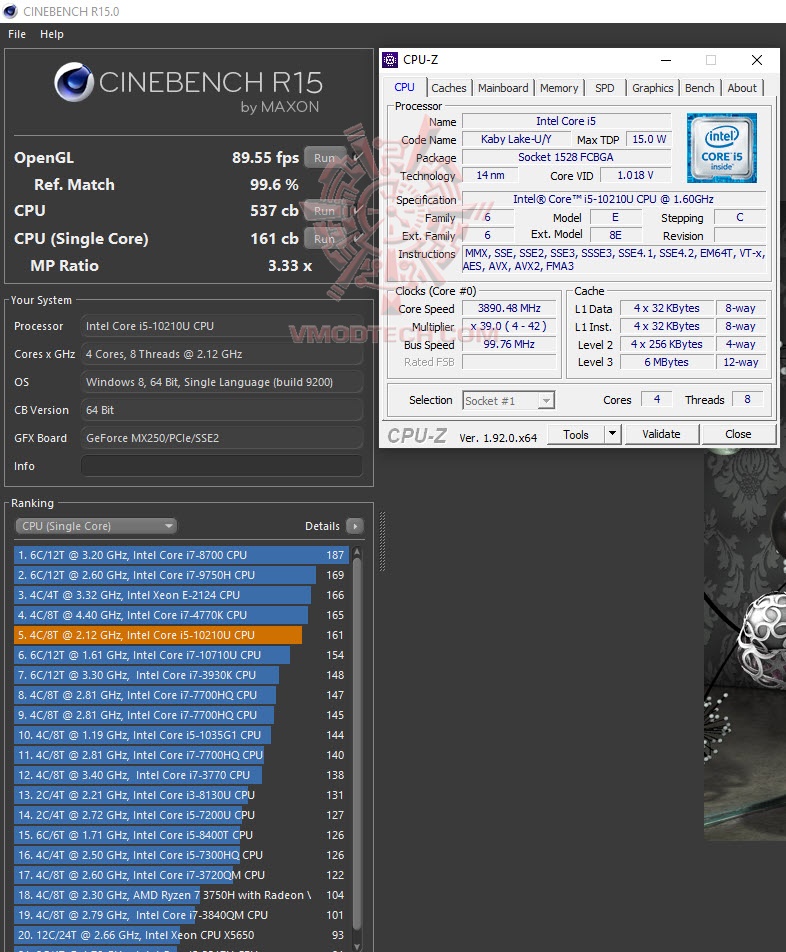Select ranking row Intel Core i7-9750H CPU

tap(181, 575)
